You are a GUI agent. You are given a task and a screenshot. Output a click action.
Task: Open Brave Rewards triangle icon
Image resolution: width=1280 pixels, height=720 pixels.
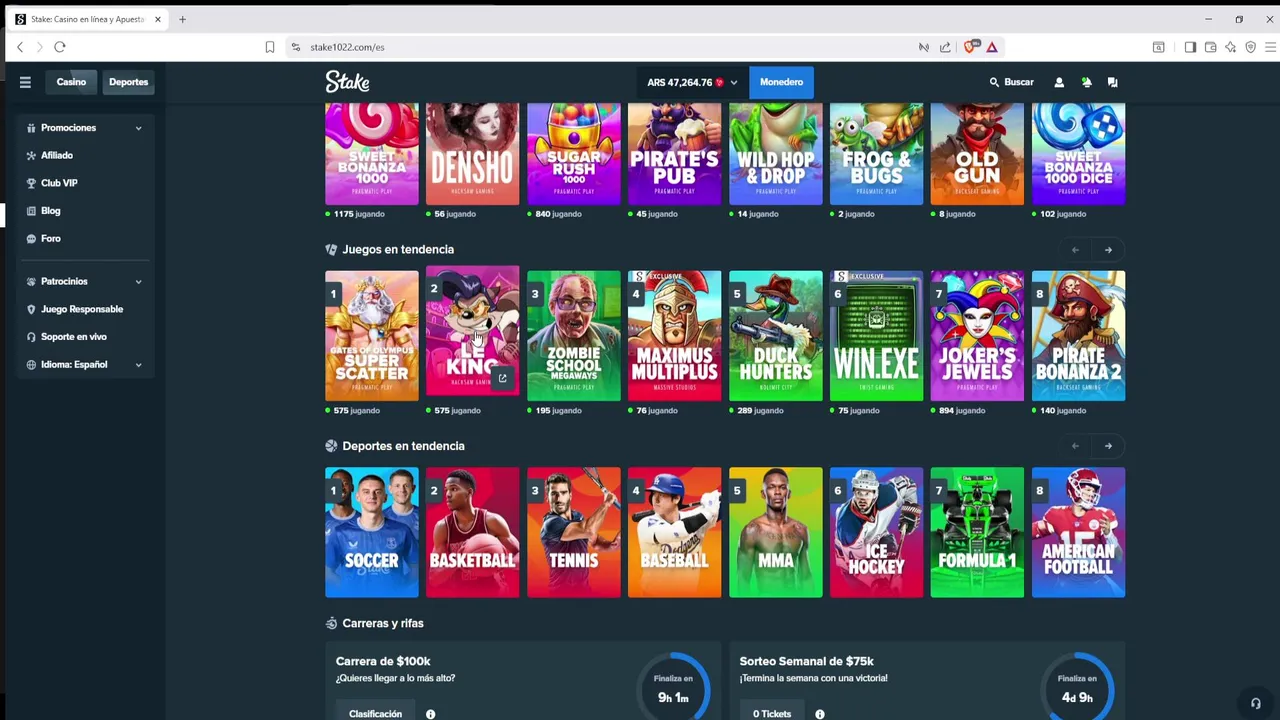tap(992, 47)
